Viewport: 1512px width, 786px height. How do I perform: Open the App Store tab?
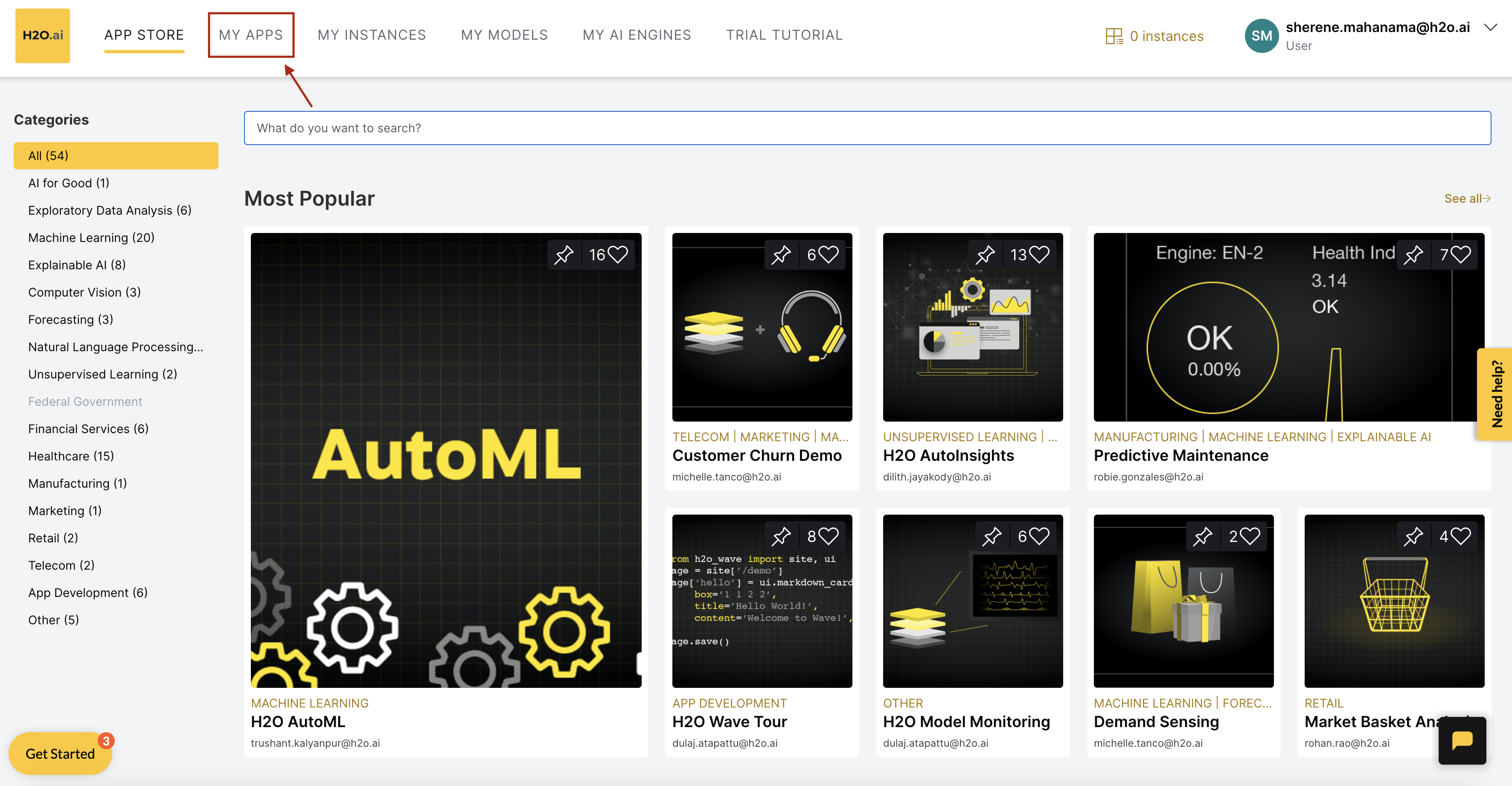tap(144, 35)
